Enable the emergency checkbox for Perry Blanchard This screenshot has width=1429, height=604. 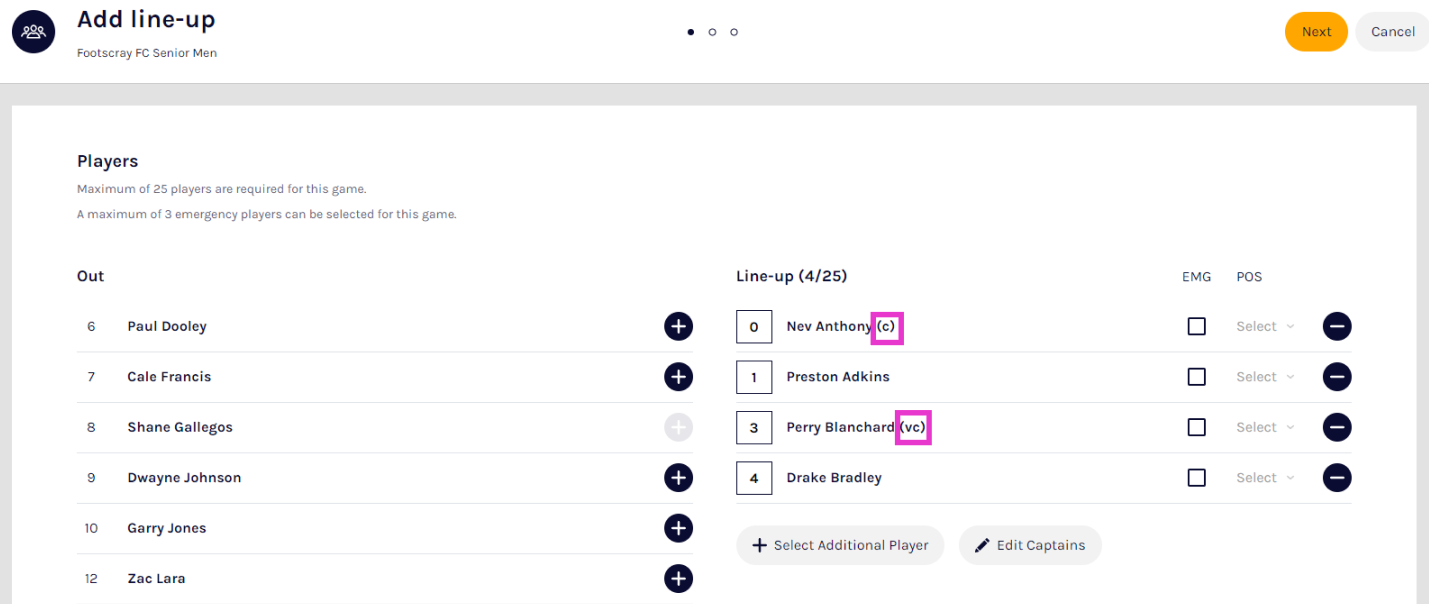(x=1196, y=427)
